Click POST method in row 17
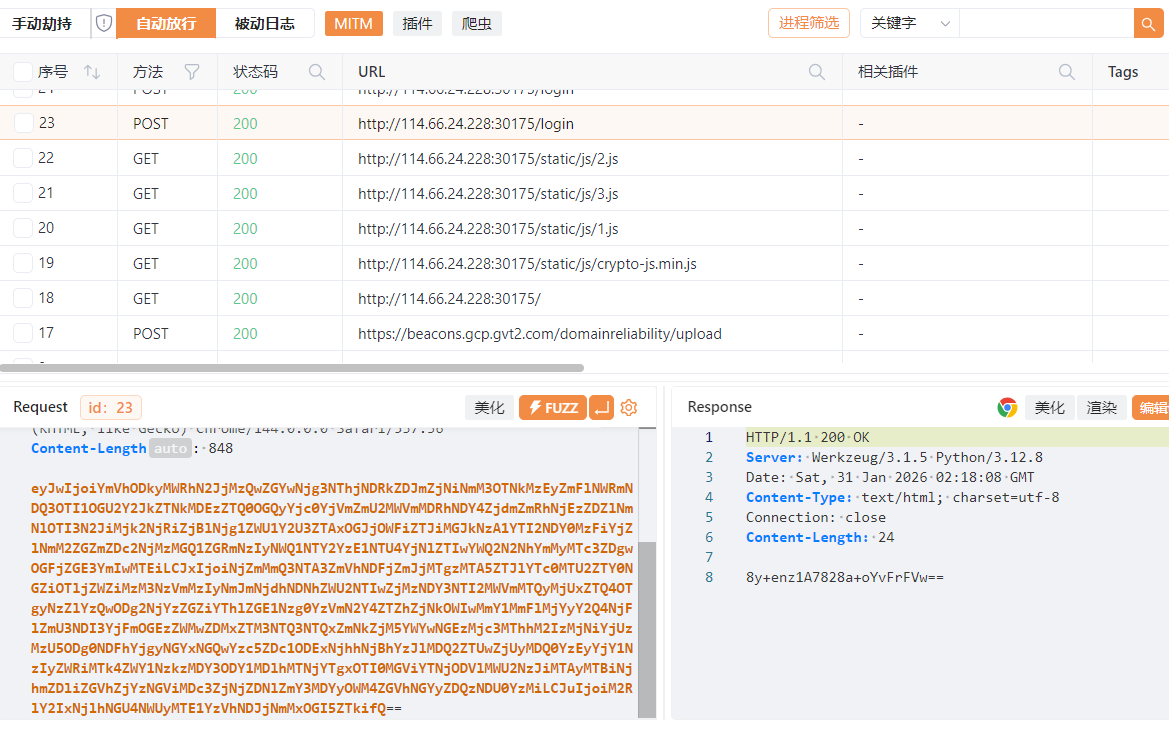 pos(151,334)
